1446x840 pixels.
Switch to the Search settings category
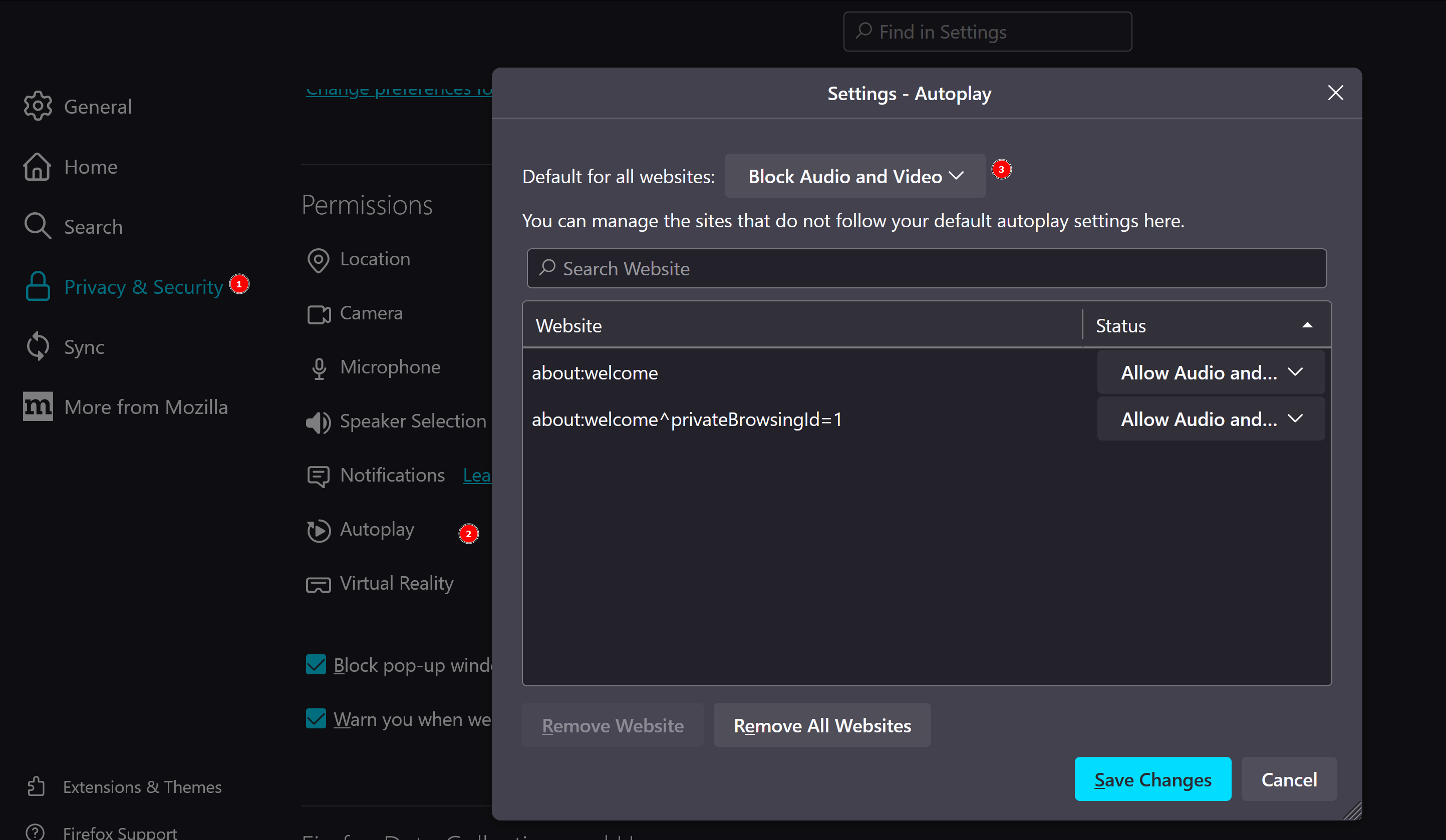(93, 226)
